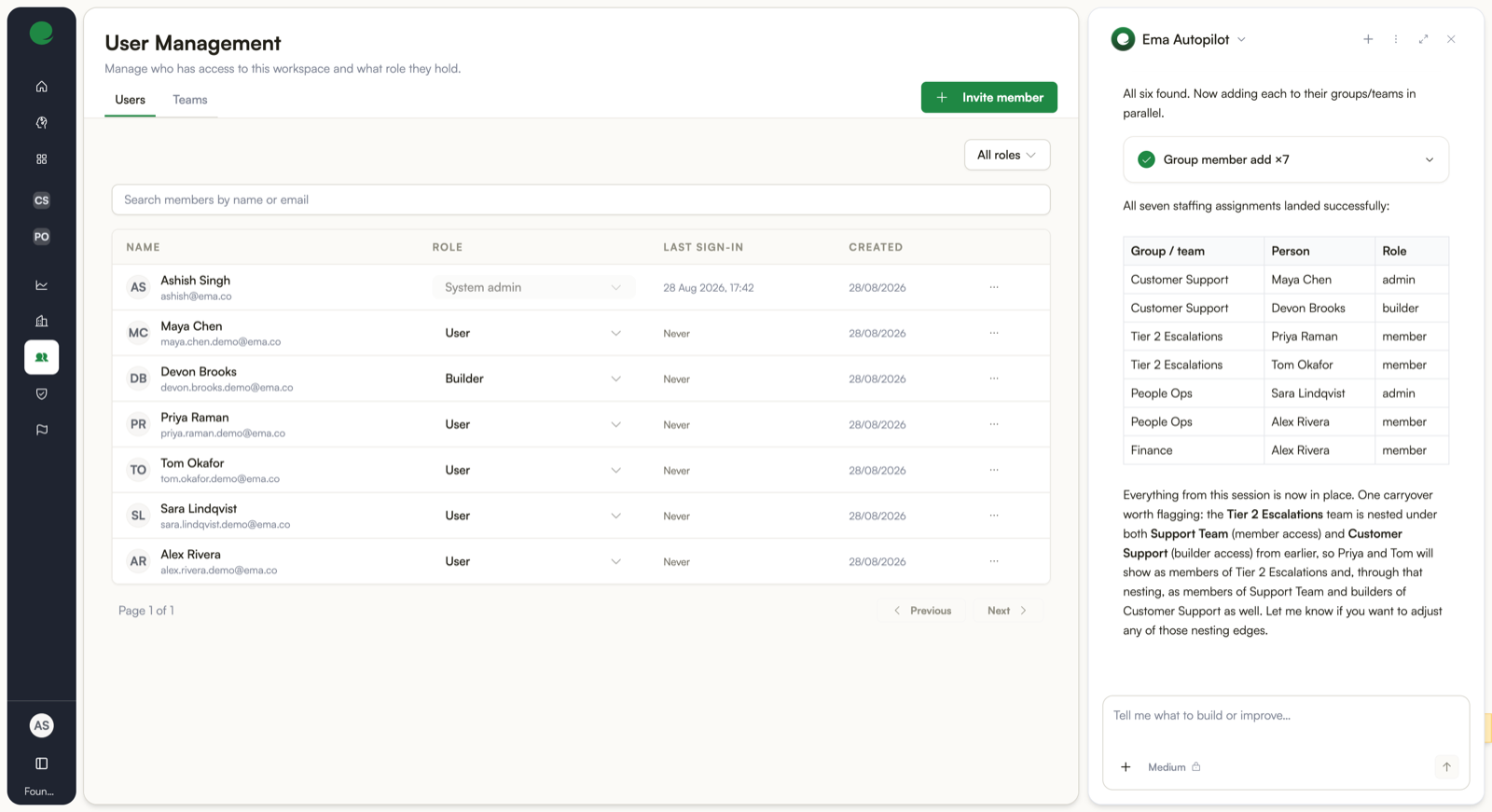Viewport: 1492px width, 812px height.
Task: Select the User Management people icon
Action: (x=41, y=357)
